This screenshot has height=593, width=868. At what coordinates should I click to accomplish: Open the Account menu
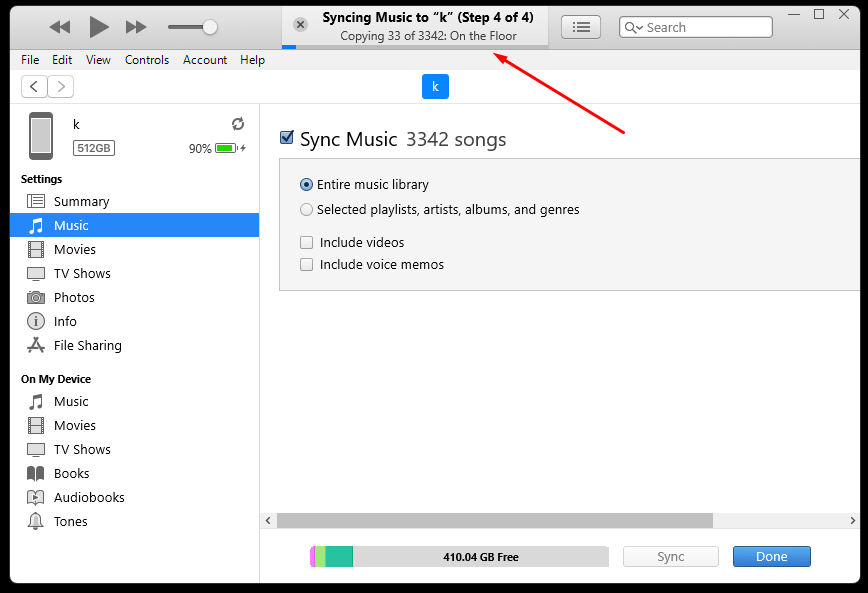205,60
